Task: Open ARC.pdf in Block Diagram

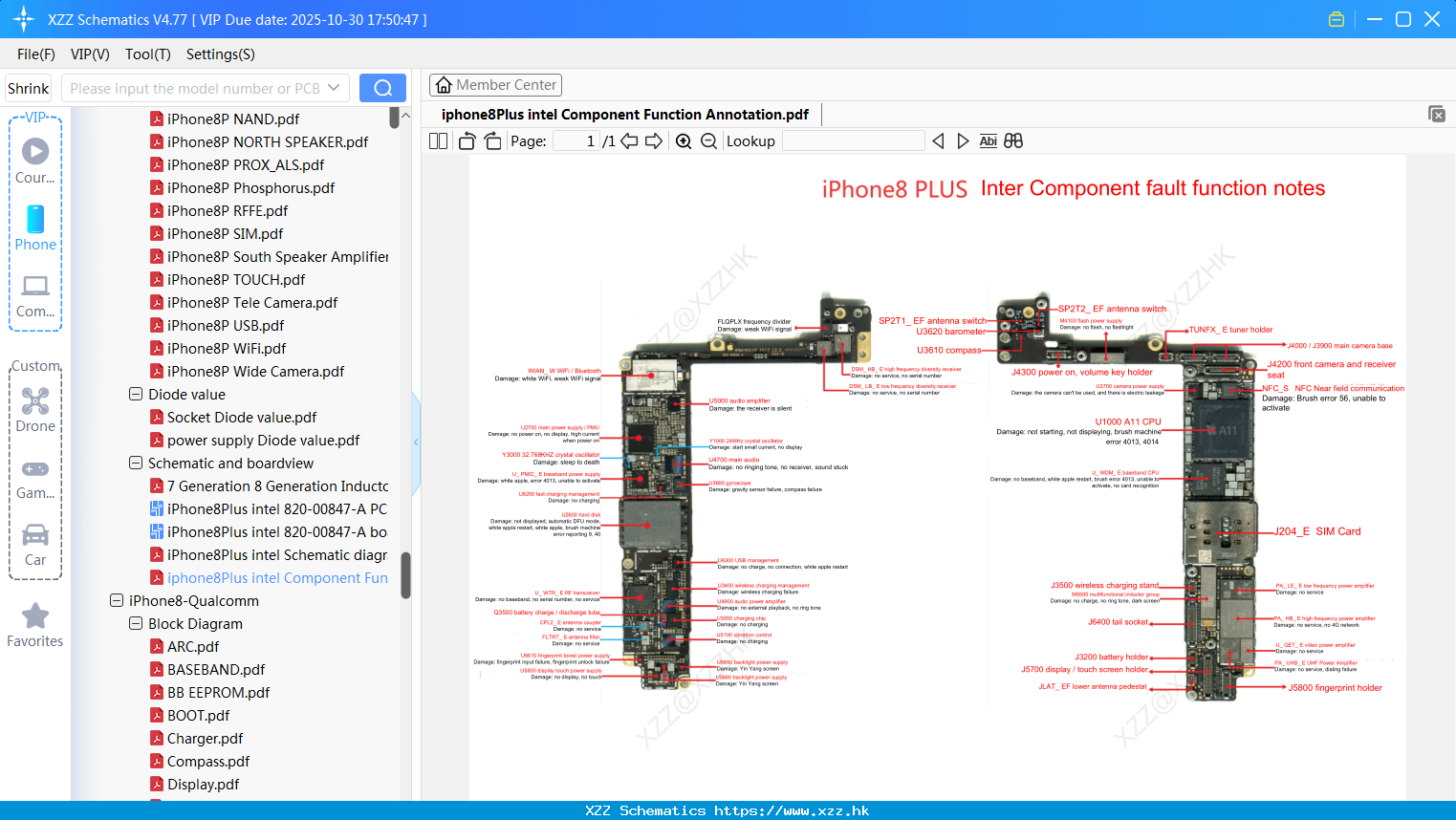Action: point(192,646)
